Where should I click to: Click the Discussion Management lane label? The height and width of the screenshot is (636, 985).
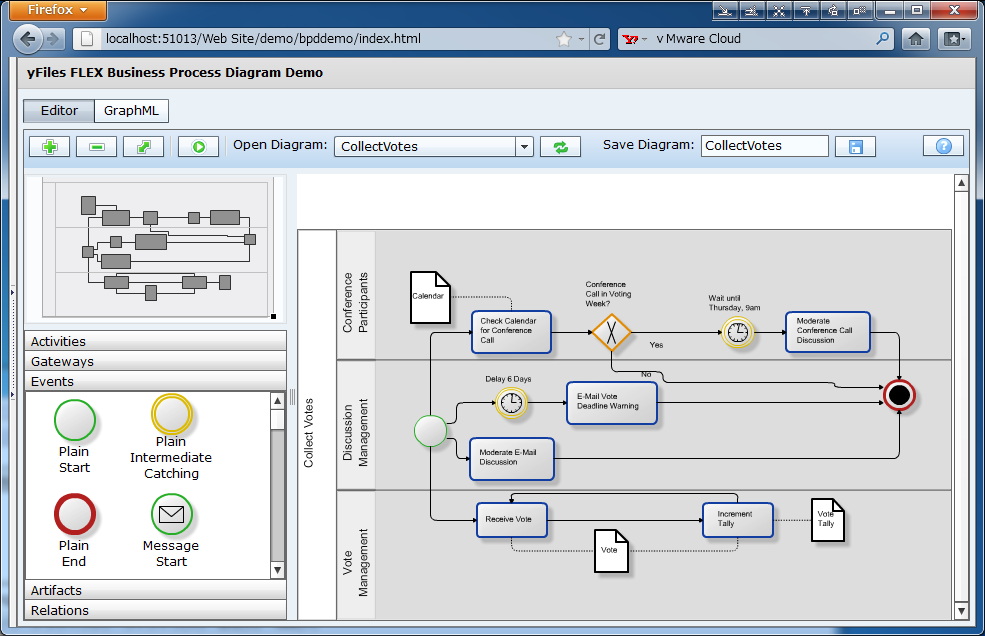coord(355,432)
